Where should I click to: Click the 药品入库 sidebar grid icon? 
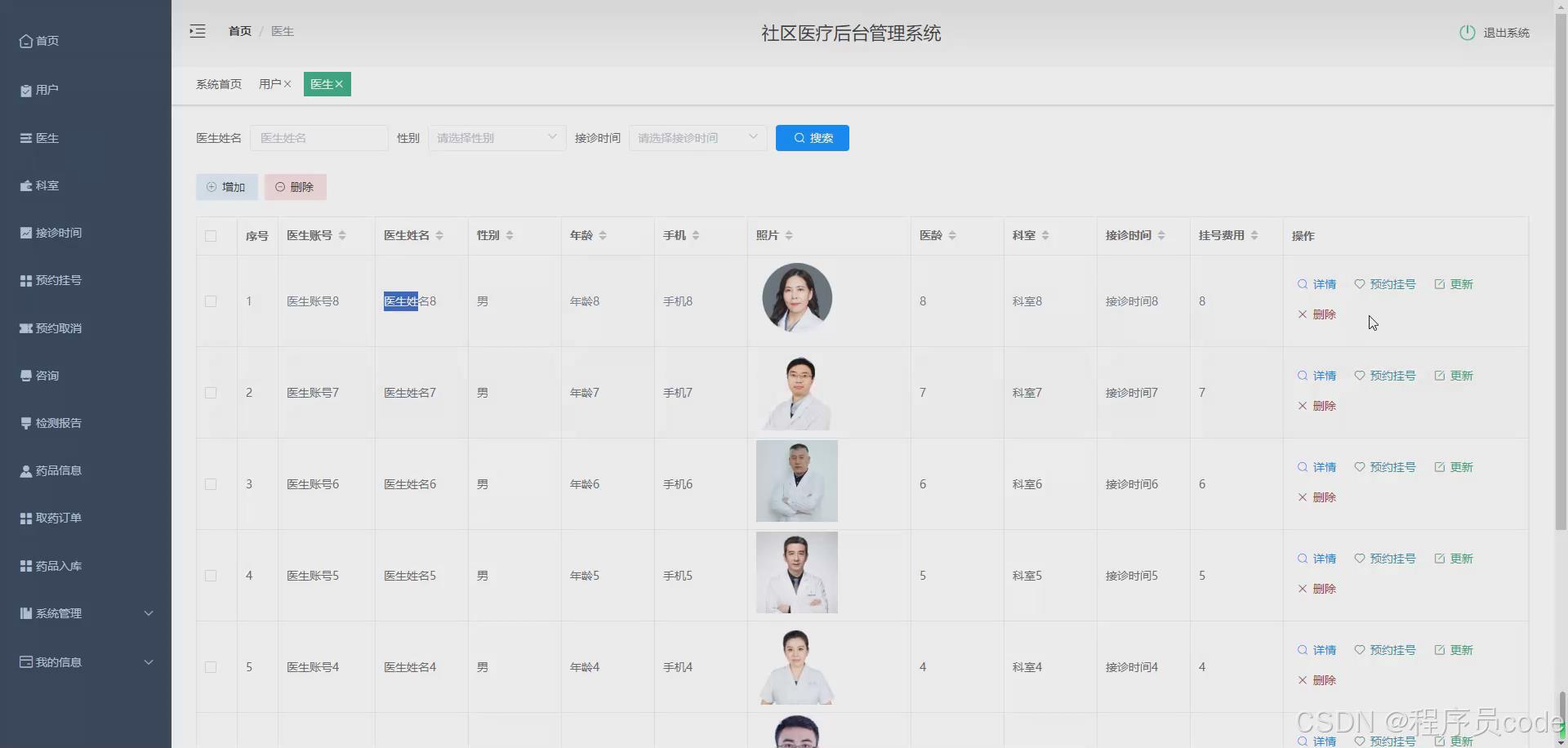pos(26,566)
